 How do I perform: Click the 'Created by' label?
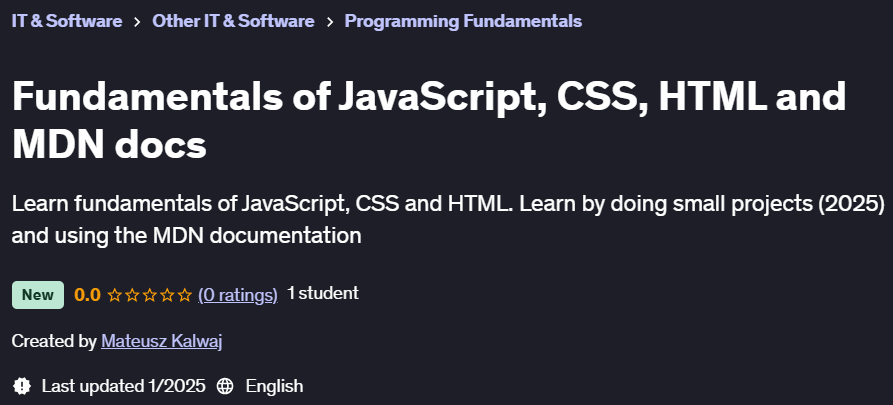click(x=54, y=341)
